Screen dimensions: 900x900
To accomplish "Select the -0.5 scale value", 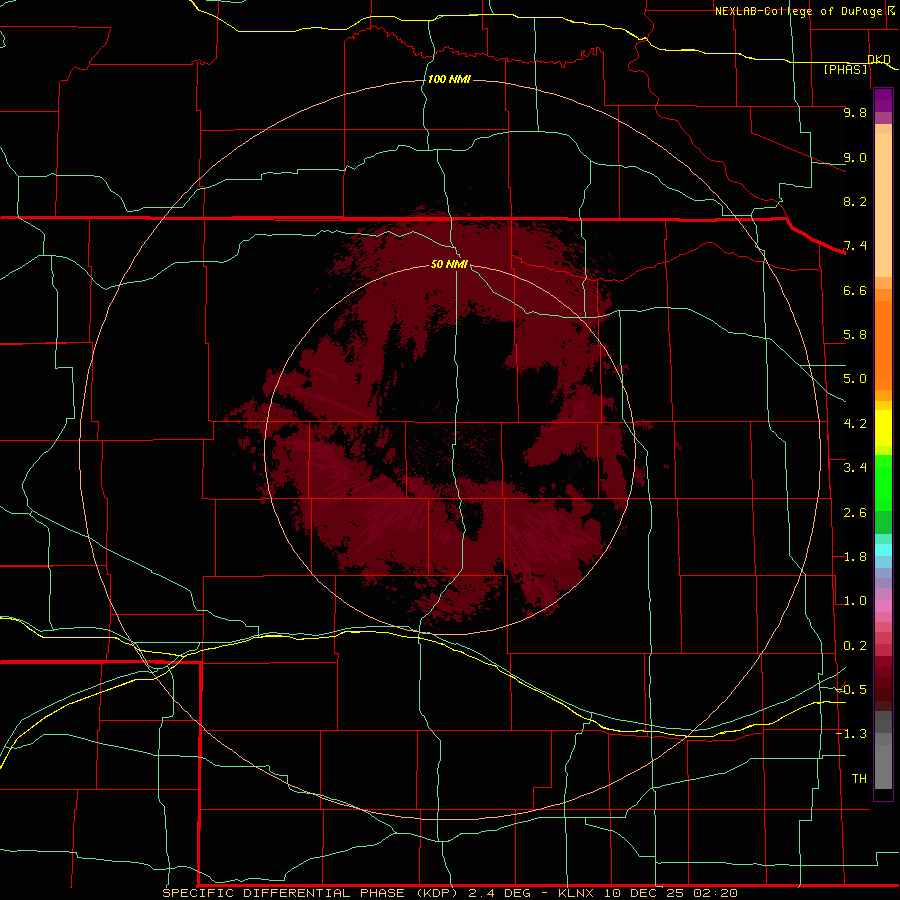I will [x=852, y=690].
